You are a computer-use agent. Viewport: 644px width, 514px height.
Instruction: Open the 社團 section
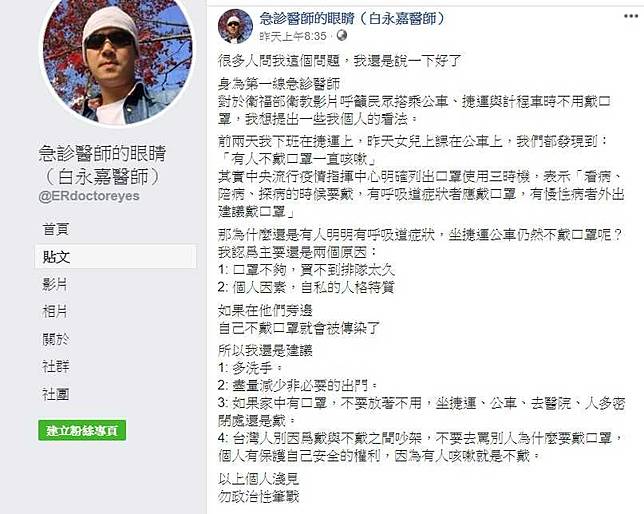point(55,394)
